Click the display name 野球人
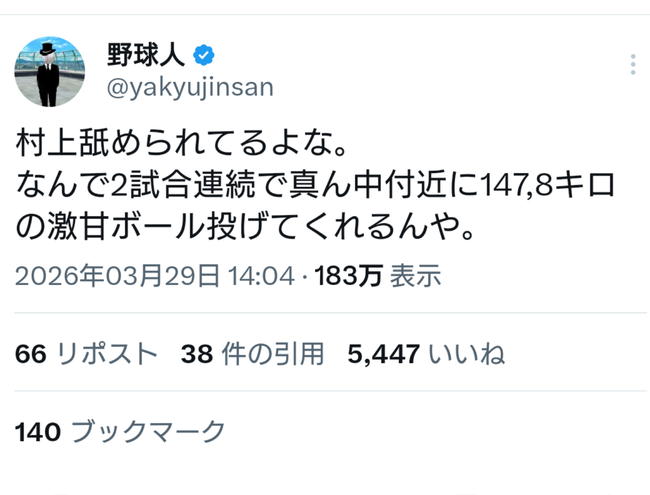Screen dimensions: 650x495 146,55
